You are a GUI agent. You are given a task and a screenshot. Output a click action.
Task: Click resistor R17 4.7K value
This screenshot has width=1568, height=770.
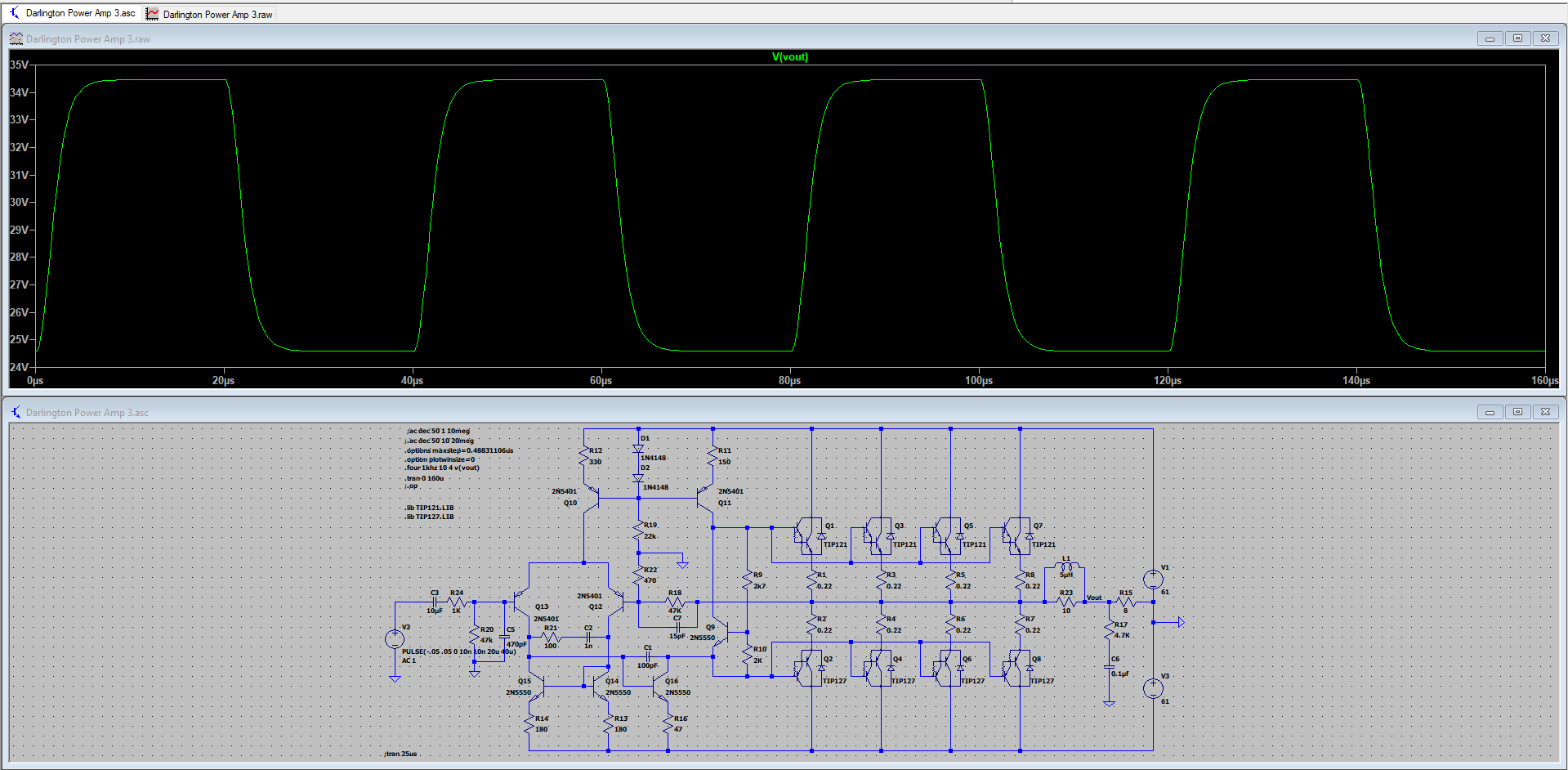click(1123, 634)
